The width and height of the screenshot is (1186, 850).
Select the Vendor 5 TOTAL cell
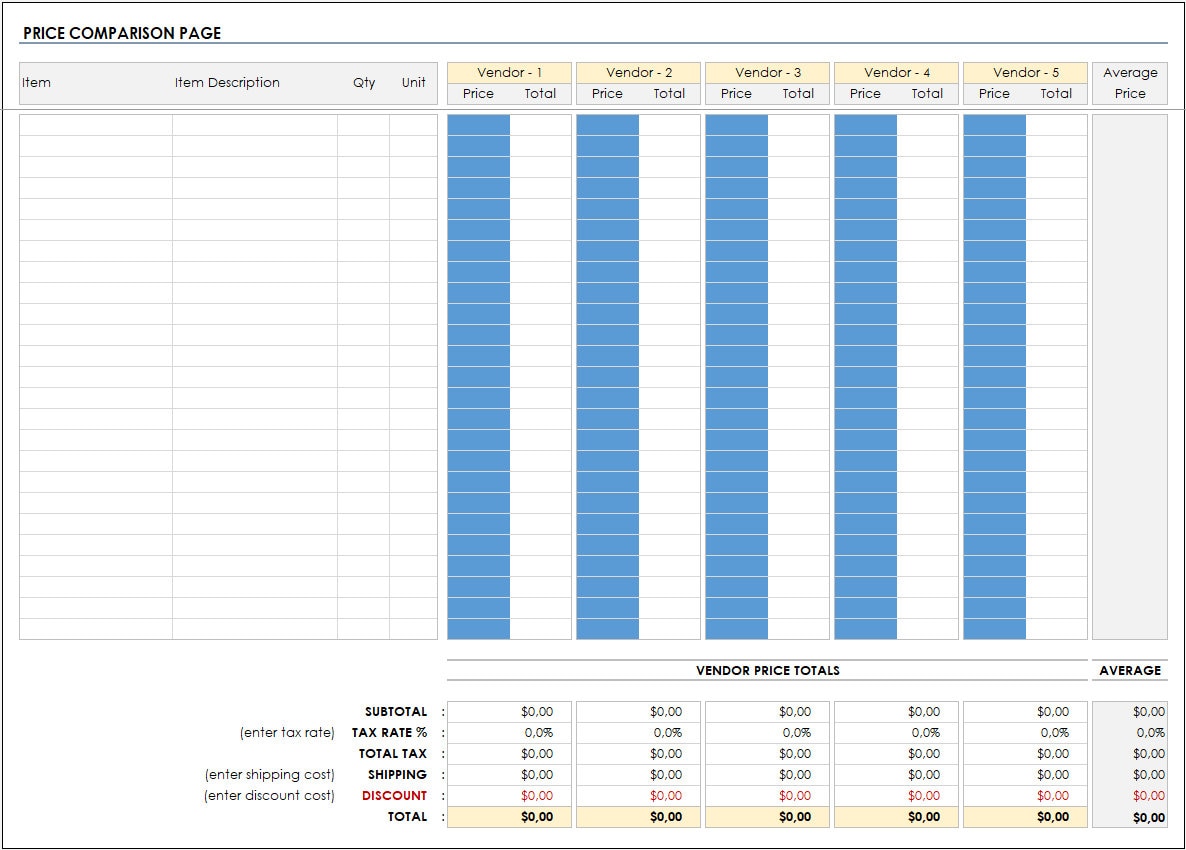(x=1026, y=816)
